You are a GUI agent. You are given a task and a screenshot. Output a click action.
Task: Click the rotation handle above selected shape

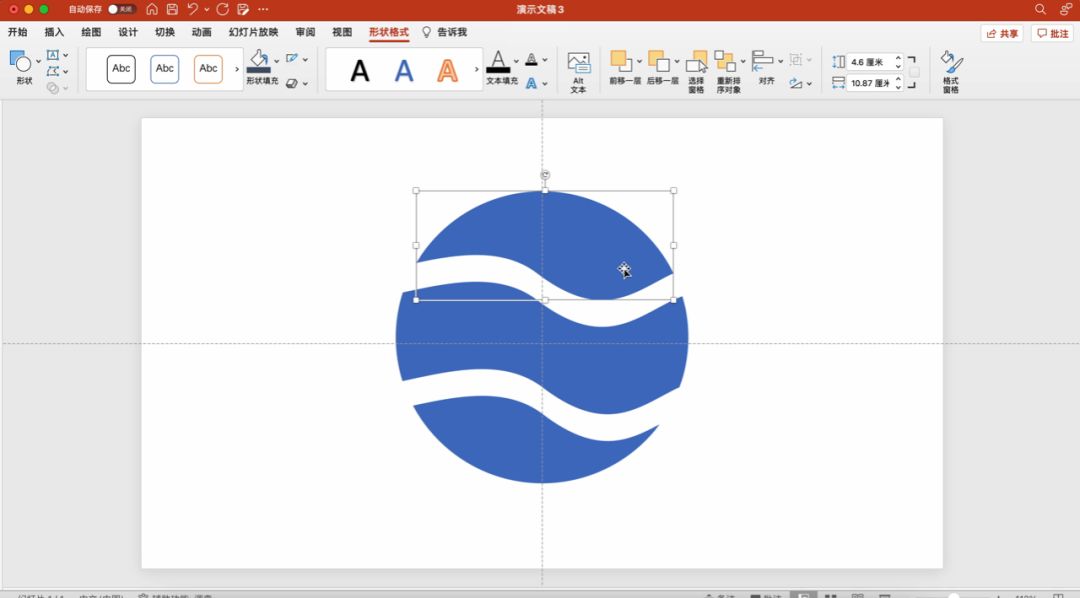545,175
